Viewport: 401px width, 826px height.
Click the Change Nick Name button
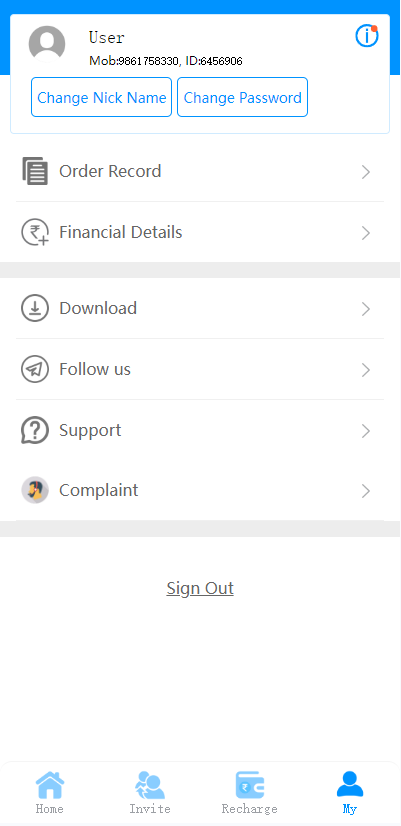102,97
